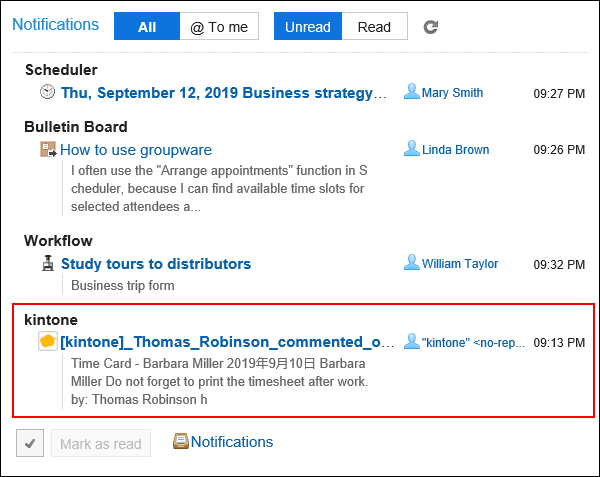Click the refresh notifications icon

click(430, 27)
